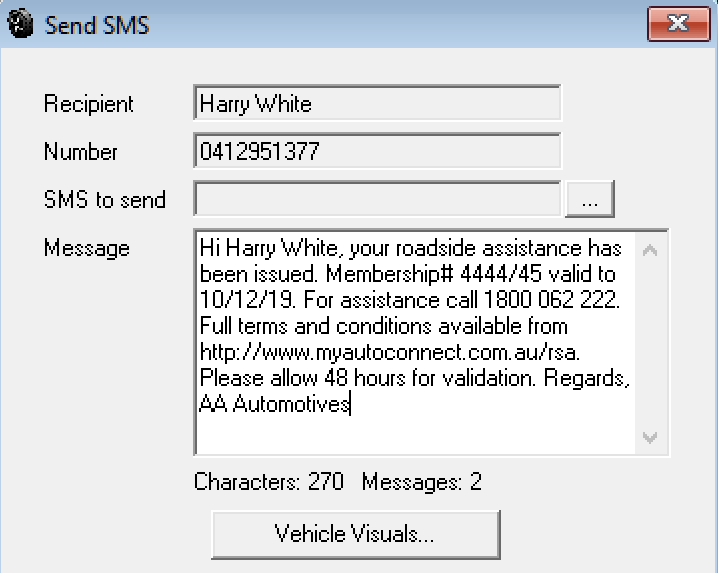This screenshot has height=573, width=718.
Task: Click the Recipient label
Action: [88, 104]
